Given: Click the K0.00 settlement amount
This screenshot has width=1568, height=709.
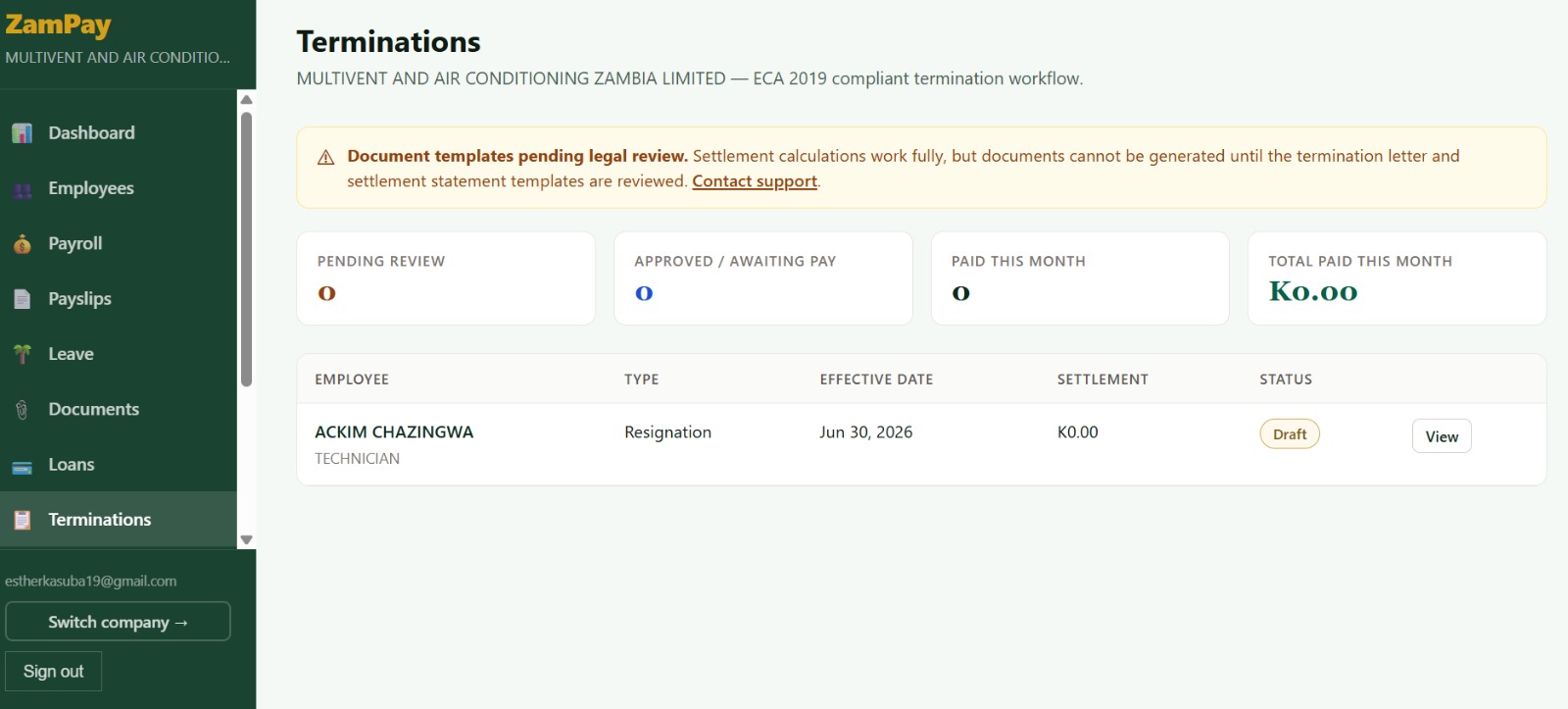Looking at the screenshot, I should click(x=1078, y=432).
